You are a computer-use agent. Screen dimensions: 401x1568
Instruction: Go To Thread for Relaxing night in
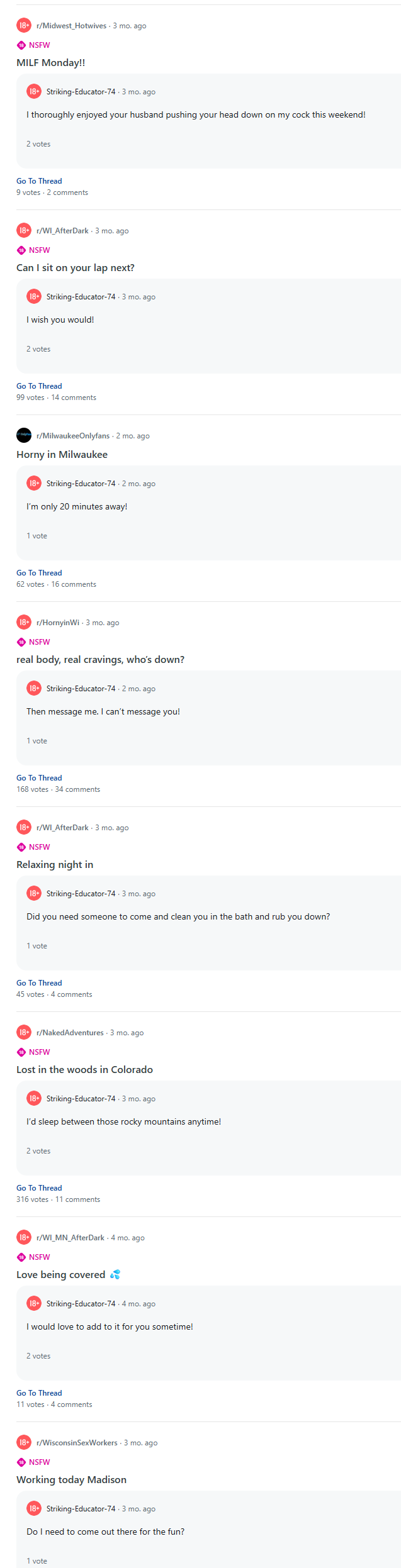click(39, 983)
